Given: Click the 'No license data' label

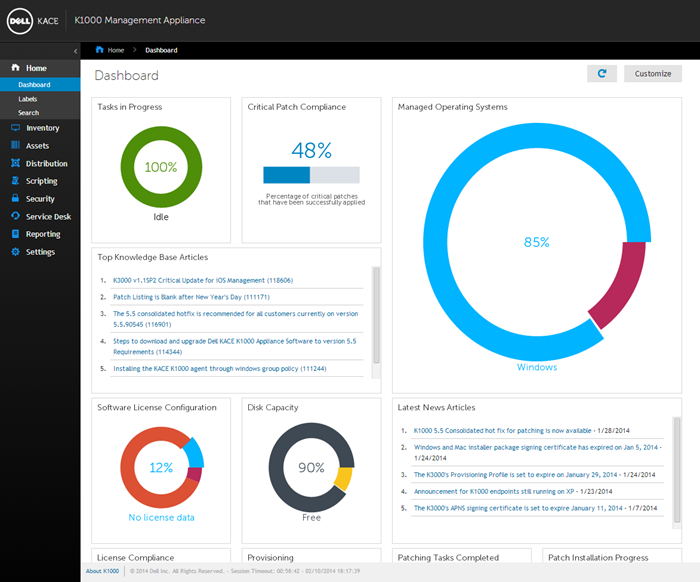Looking at the screenshot, I should point(161,517).
